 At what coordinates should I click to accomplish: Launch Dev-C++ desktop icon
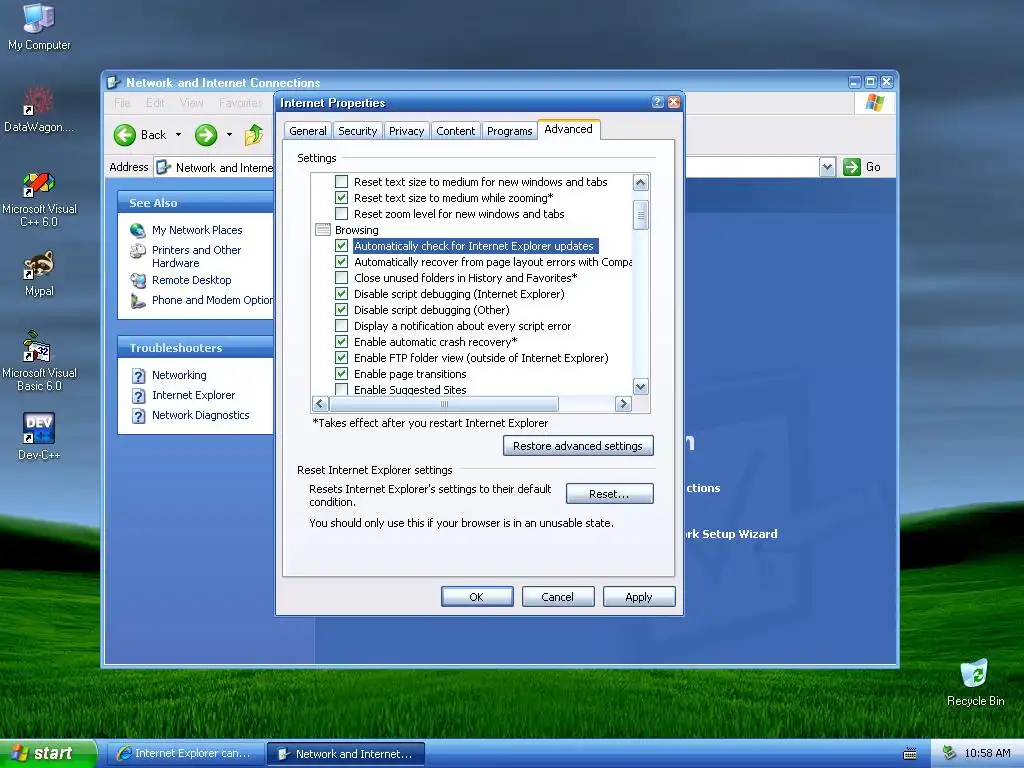39,436
